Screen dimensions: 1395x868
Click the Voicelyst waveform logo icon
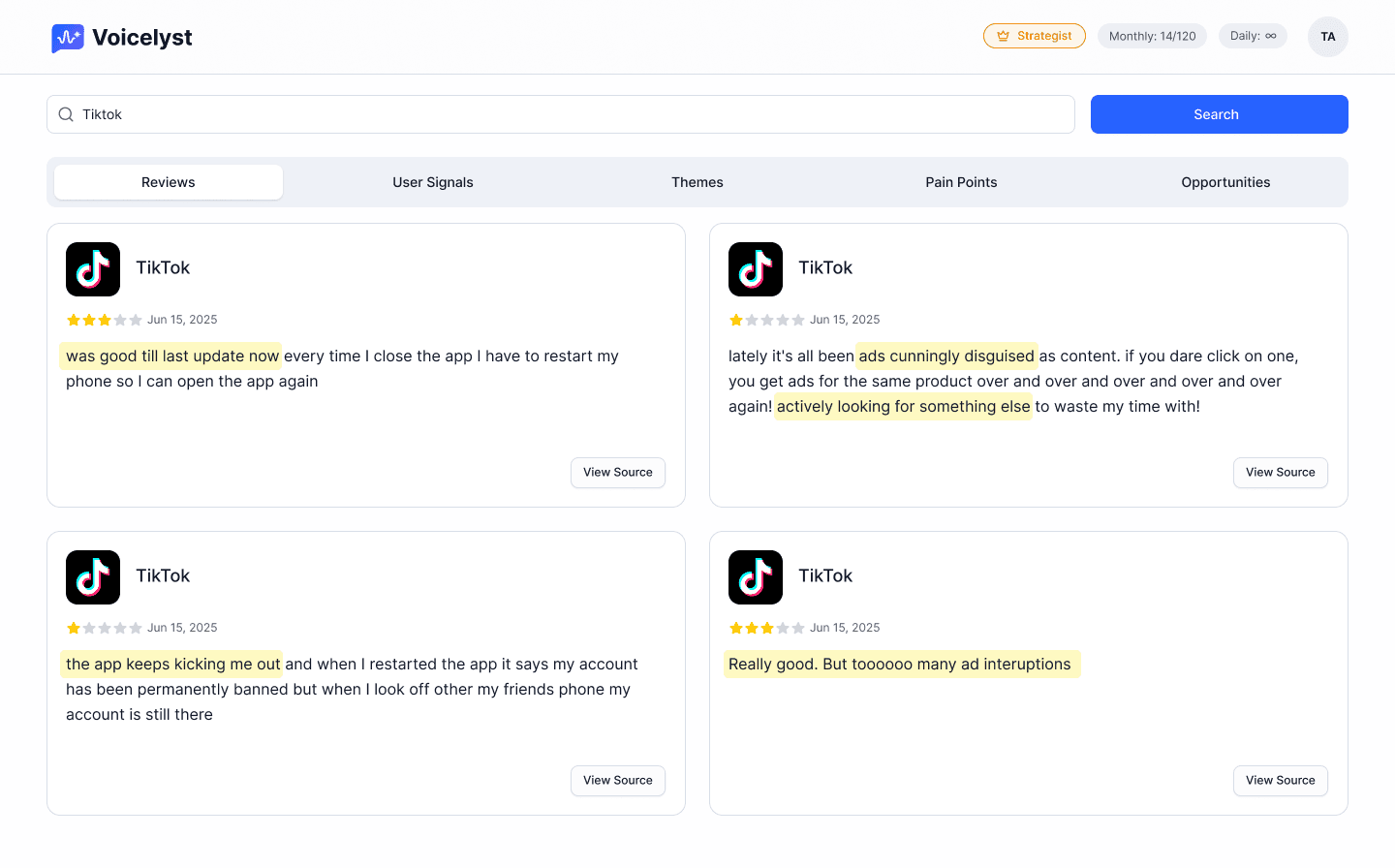pos(68,37)
